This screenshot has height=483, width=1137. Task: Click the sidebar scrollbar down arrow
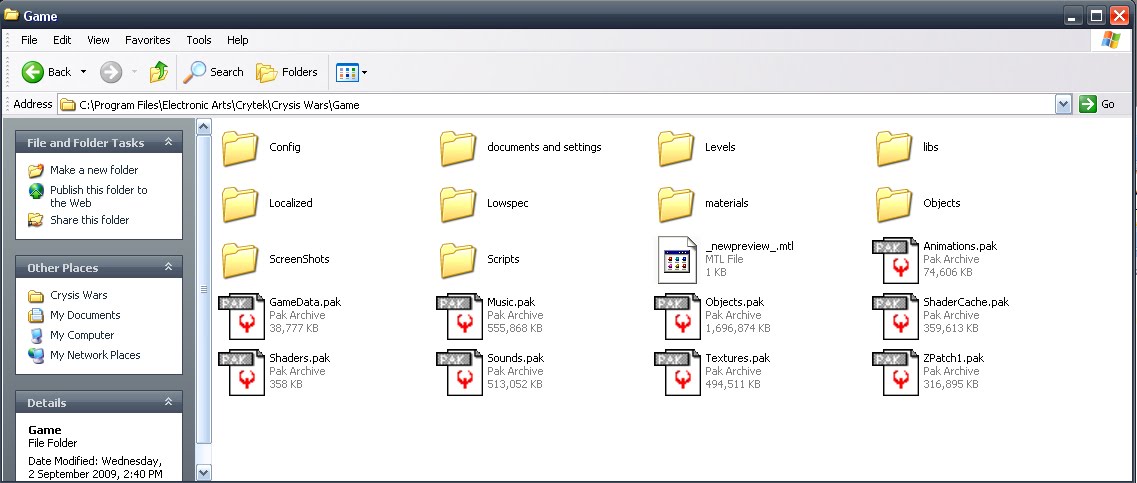pos(204,473)
